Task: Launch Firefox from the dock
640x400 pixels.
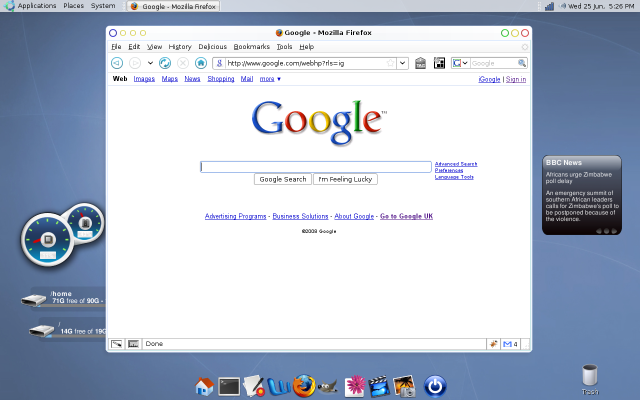Action: 304,386
